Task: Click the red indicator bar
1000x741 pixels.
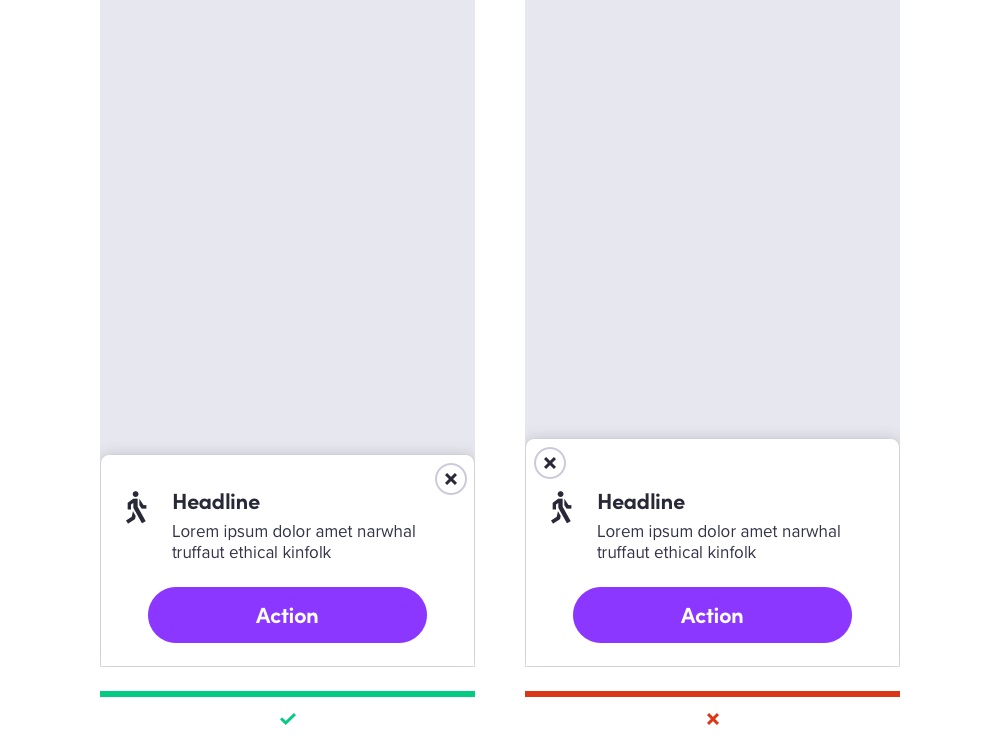Action: point(712,694)
